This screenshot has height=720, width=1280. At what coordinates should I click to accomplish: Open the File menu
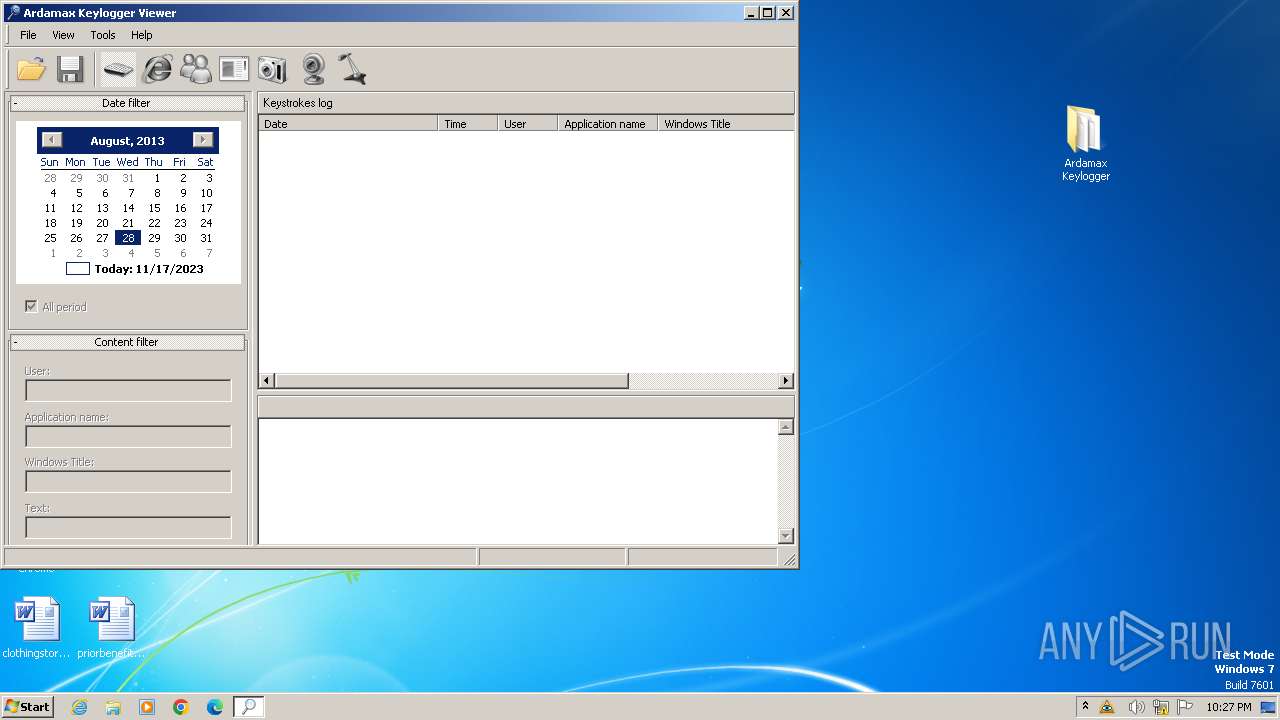click(28, 35)
